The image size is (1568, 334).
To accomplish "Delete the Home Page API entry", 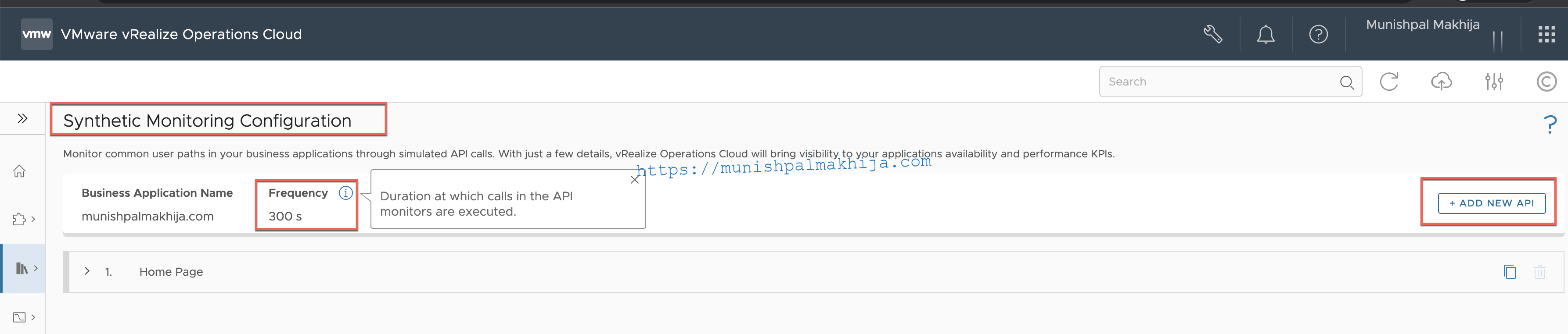I will tap(1539, 271).
